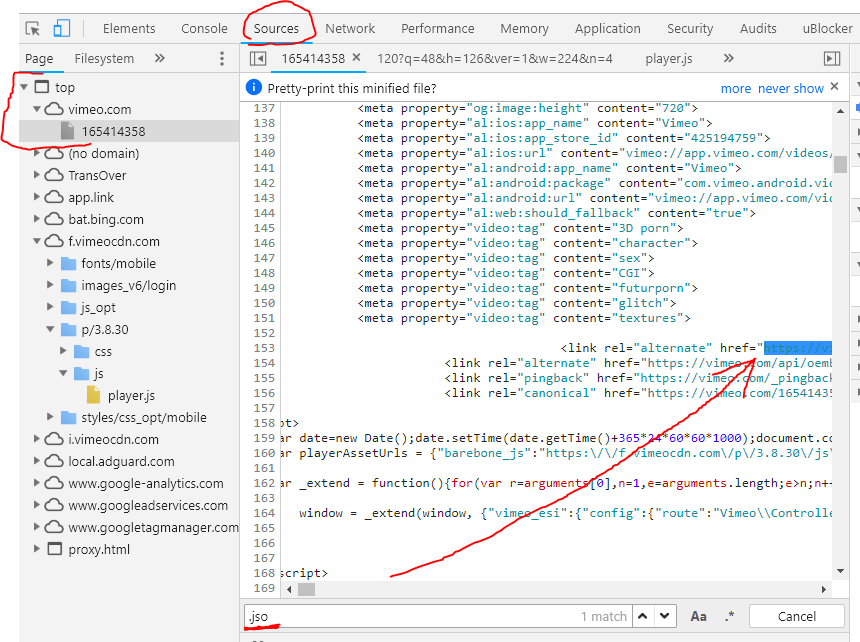Collapse the f.vimeocdn.com node
Image resolution: width=860 pixels, height=642 pixels.
(x=37, y=241)
